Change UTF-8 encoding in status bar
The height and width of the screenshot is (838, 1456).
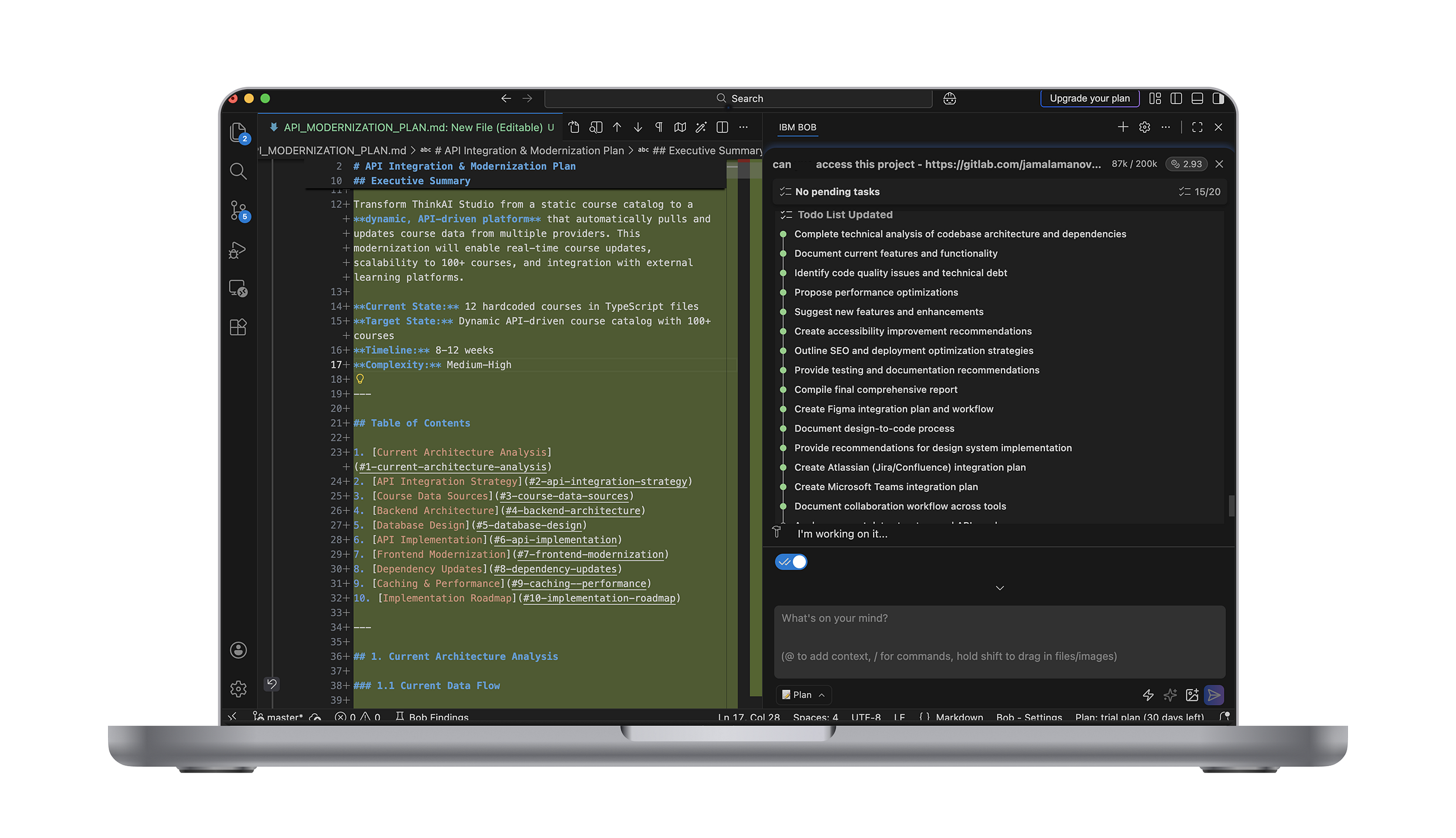[x=866, y=717]
